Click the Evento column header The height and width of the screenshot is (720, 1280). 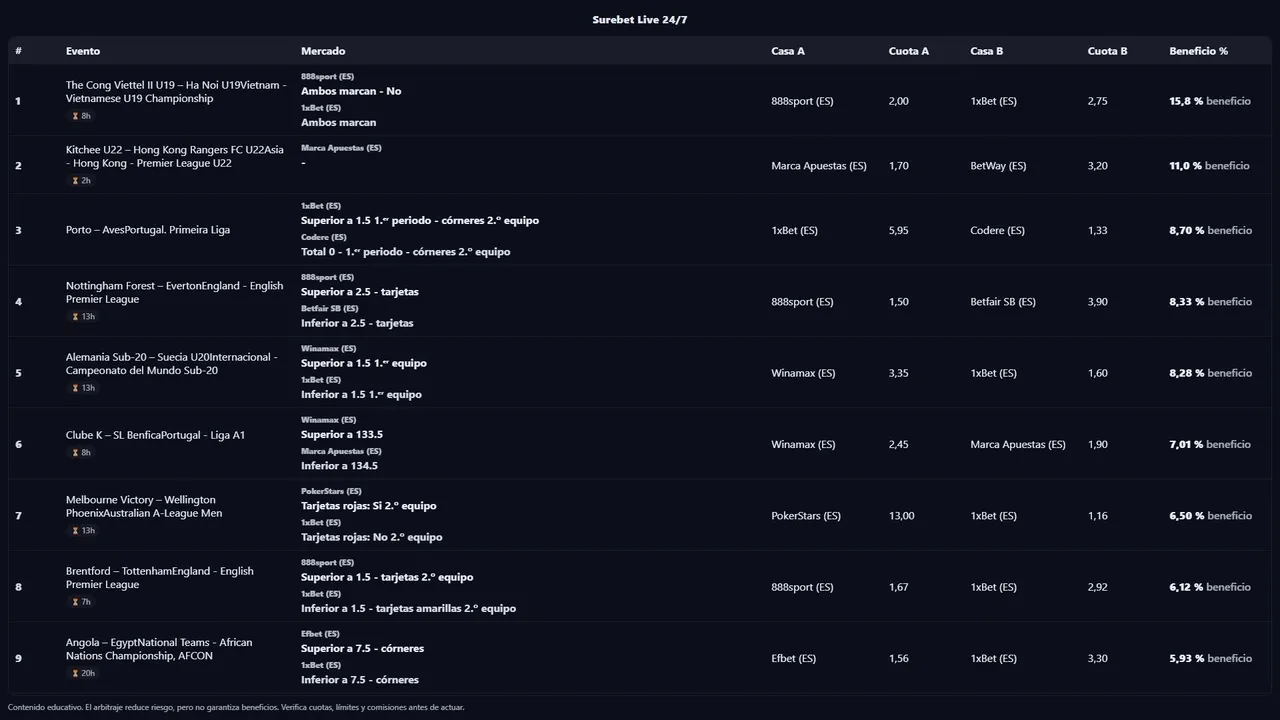(x=83, y=51)
